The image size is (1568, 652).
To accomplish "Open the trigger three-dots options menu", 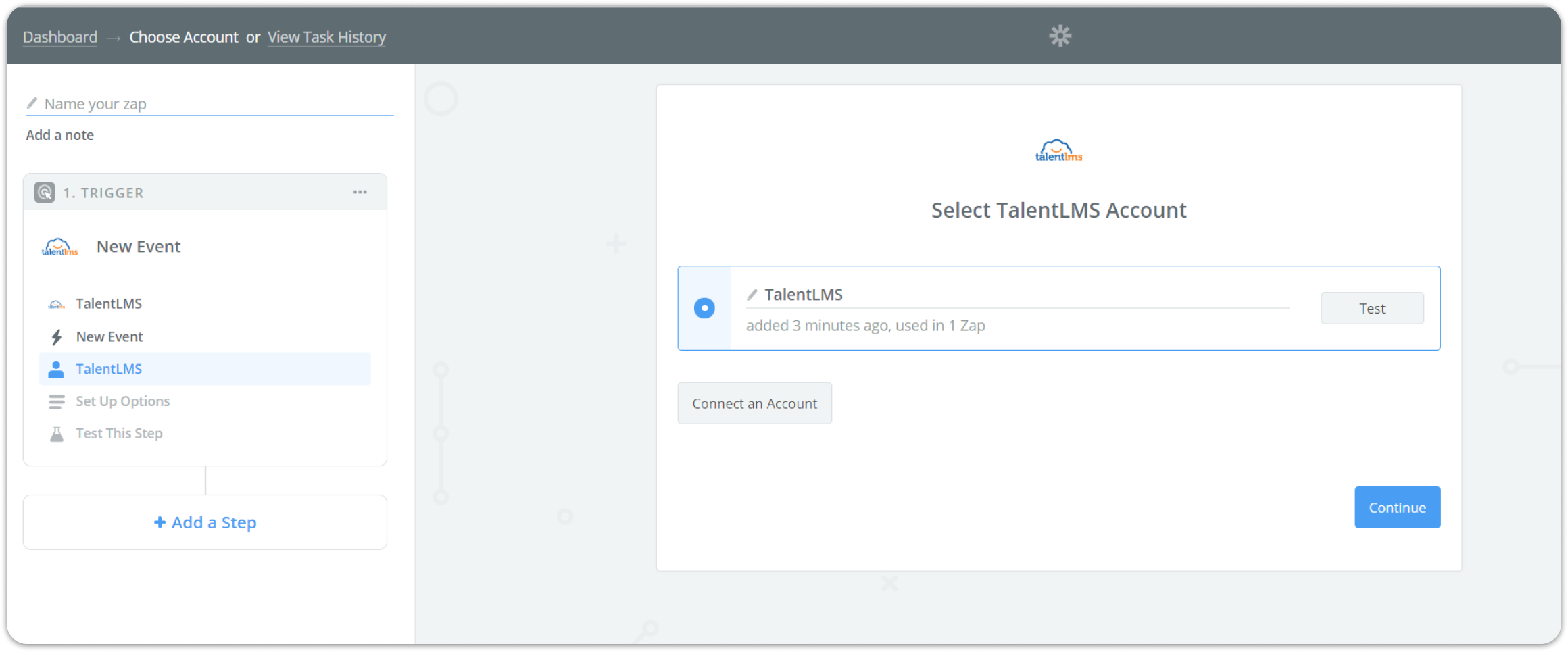I will tap(360, 193).
